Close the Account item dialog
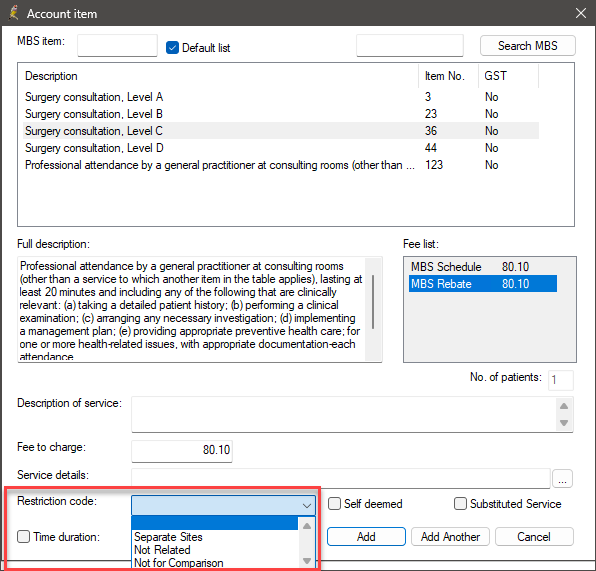The height and width of the screenshot is (571, 596). (x=580, y=13)
